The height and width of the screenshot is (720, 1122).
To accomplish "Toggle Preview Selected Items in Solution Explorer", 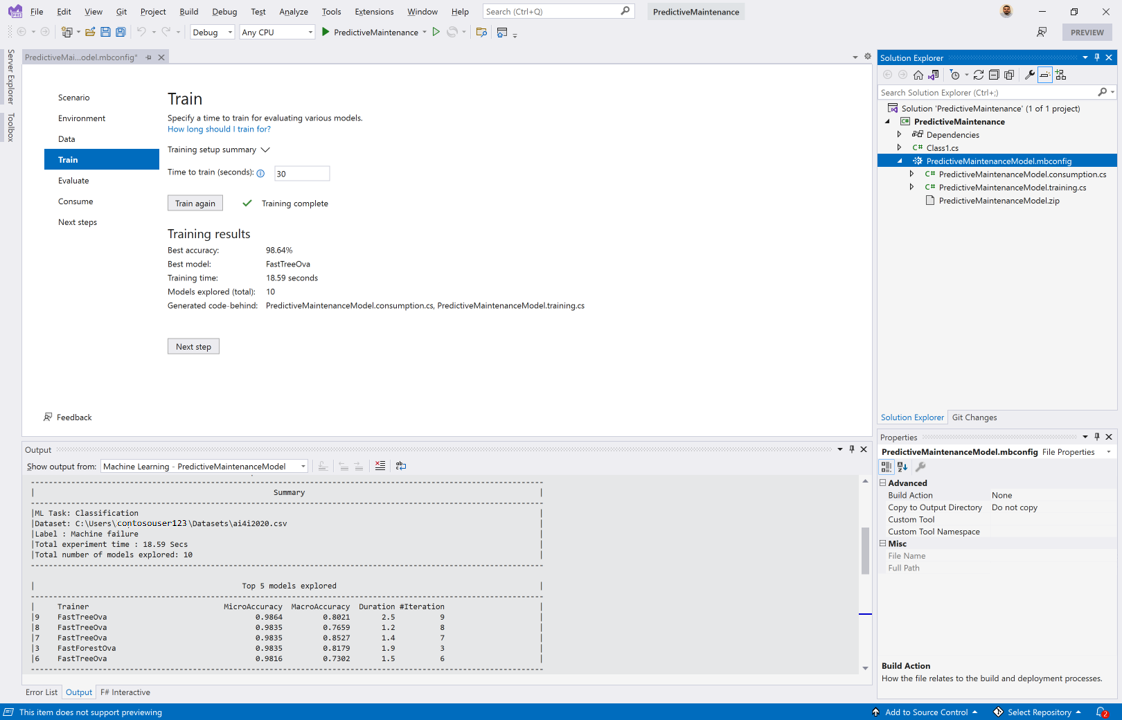I will (x=1044, y=75).
